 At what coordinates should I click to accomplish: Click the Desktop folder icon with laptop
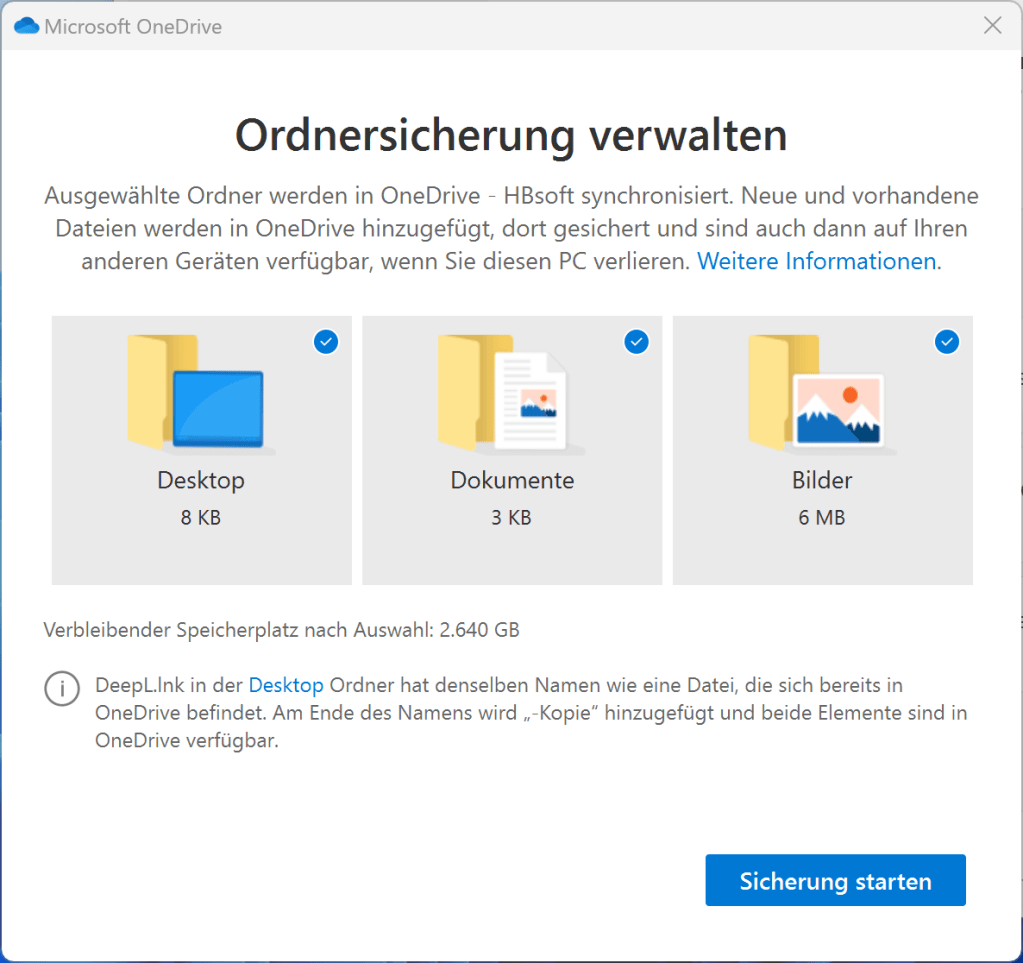coord(198,394)
